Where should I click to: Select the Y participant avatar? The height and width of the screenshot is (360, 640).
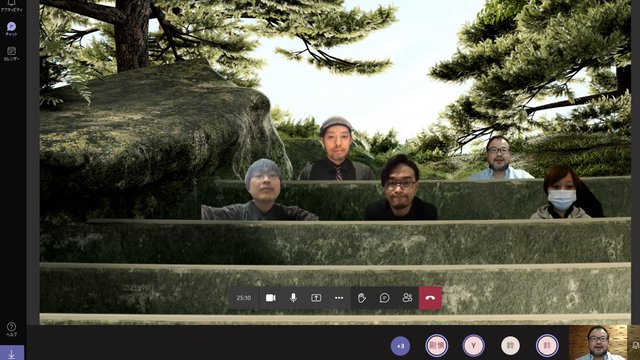tap(473, 346)
